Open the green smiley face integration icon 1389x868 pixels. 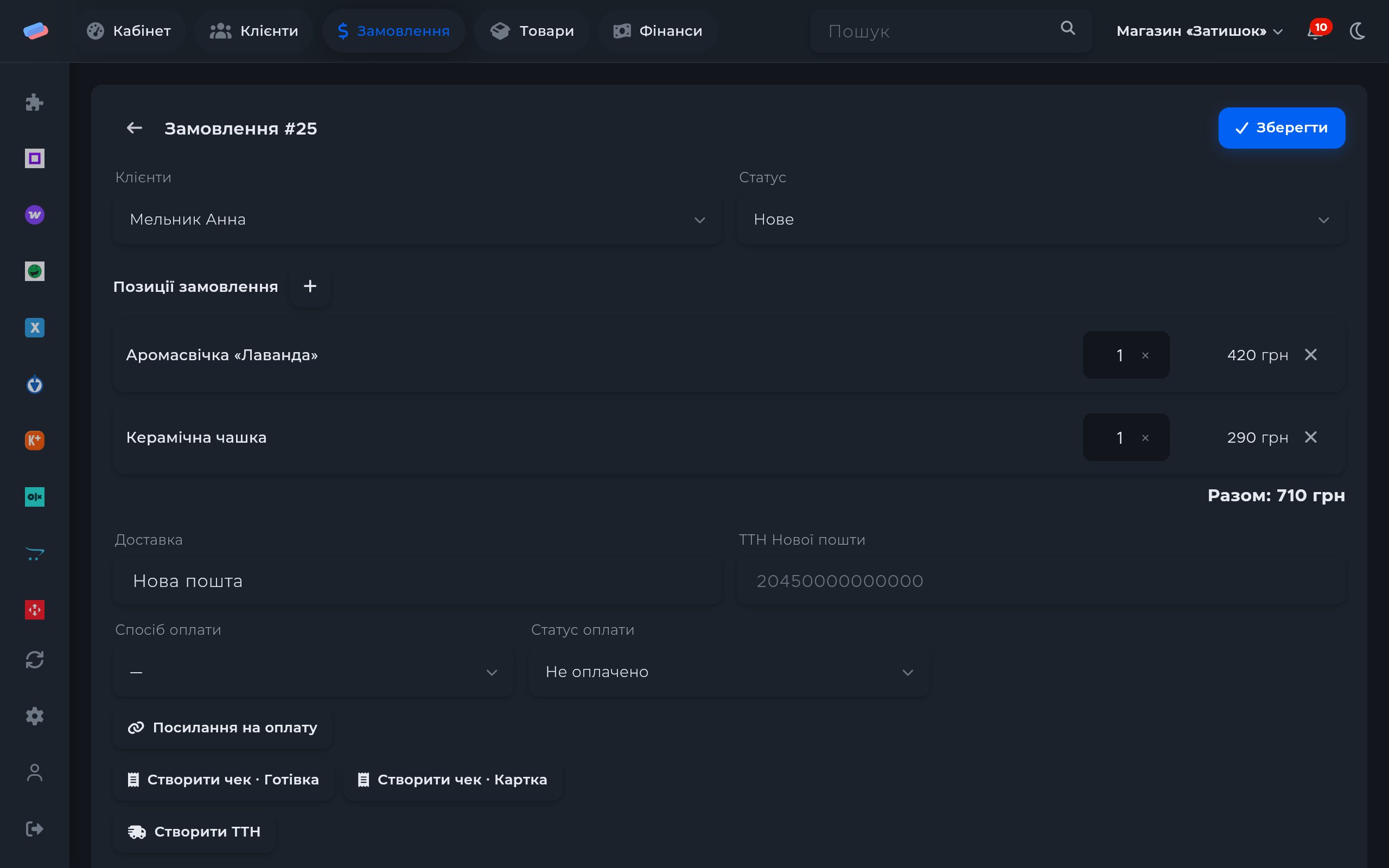click(34, 271)
